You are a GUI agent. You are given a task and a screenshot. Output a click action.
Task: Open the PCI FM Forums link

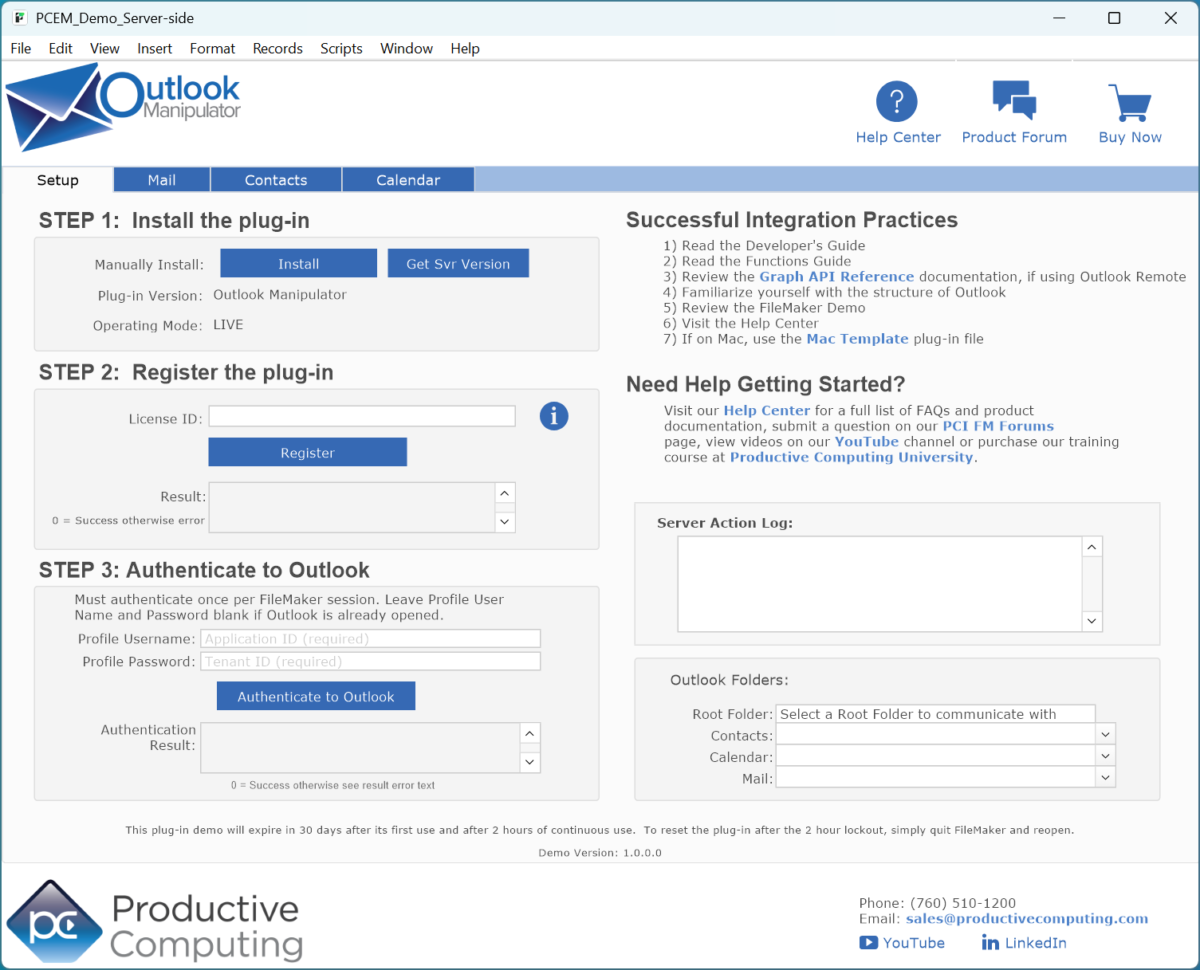(x=998, y=426)
